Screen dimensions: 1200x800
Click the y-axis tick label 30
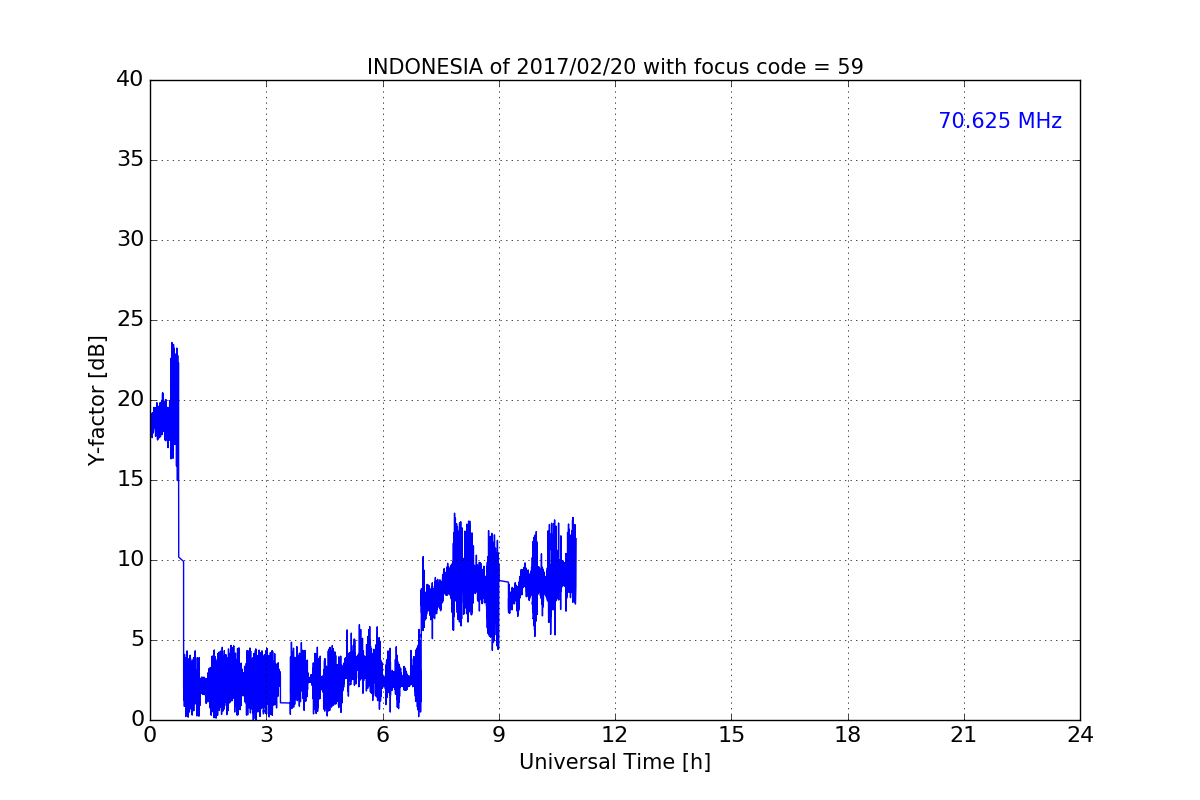tap(130, 240)
